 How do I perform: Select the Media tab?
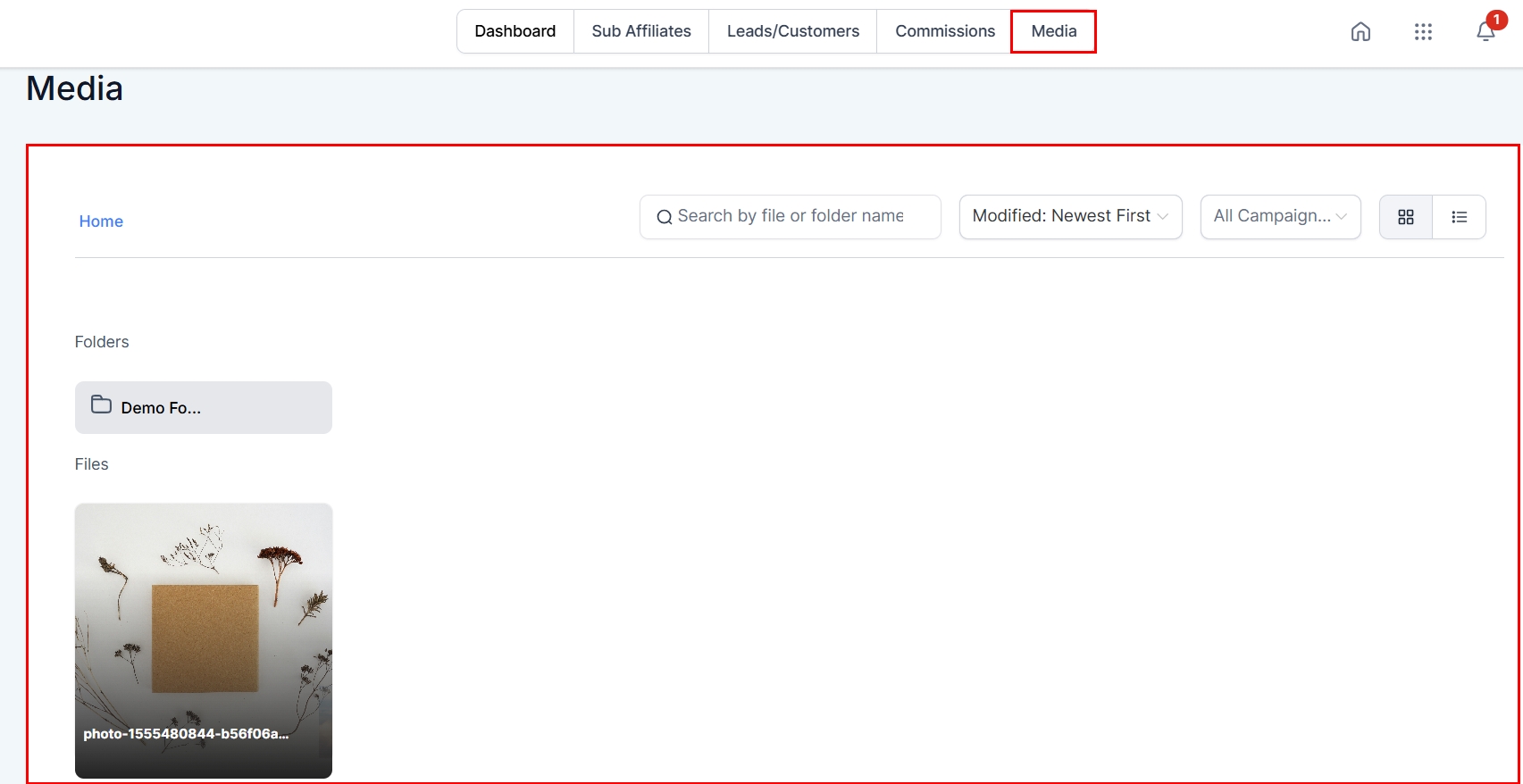point(1054,31)
